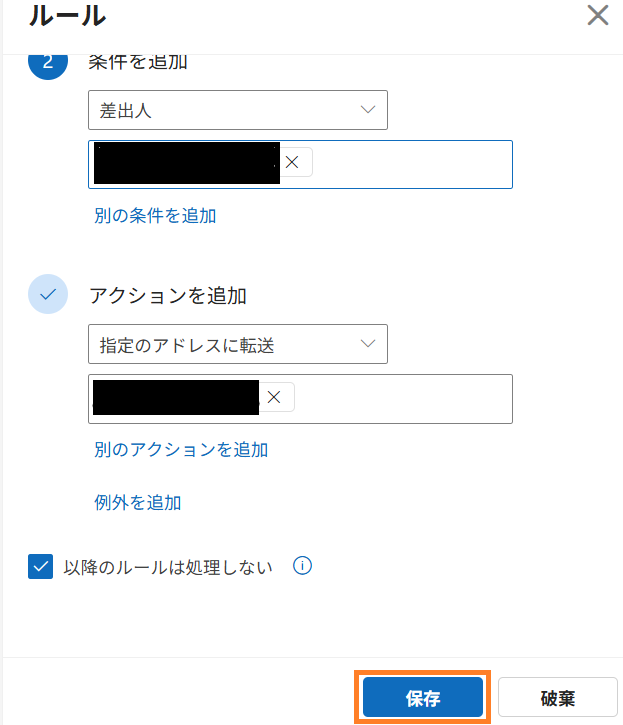This screenshot has width=623, height=725.
Task: Click the アクションを追加 section heading
Action: coord(168,296)
